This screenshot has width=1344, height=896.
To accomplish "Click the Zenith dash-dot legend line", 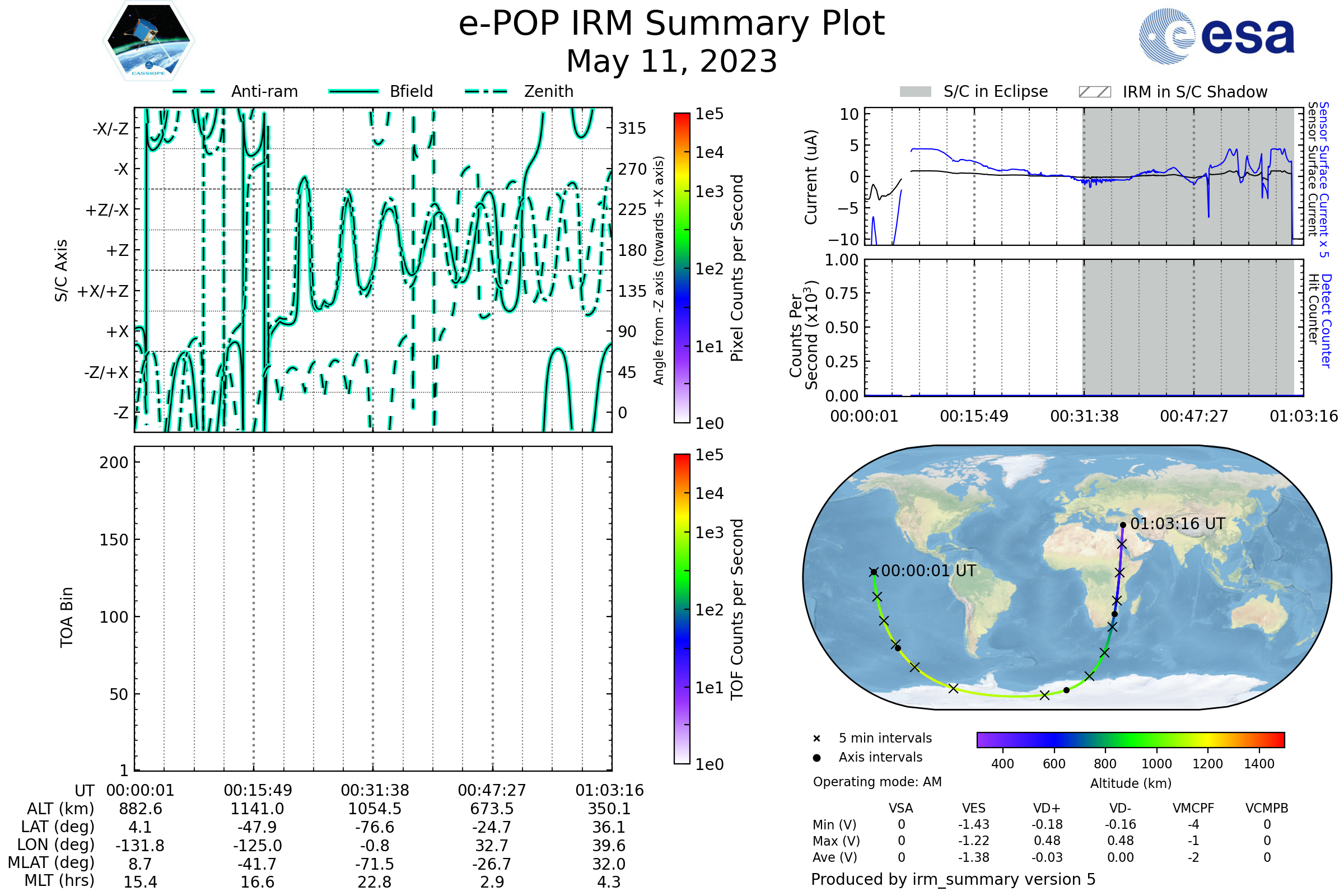I will [x=486, y=91].
